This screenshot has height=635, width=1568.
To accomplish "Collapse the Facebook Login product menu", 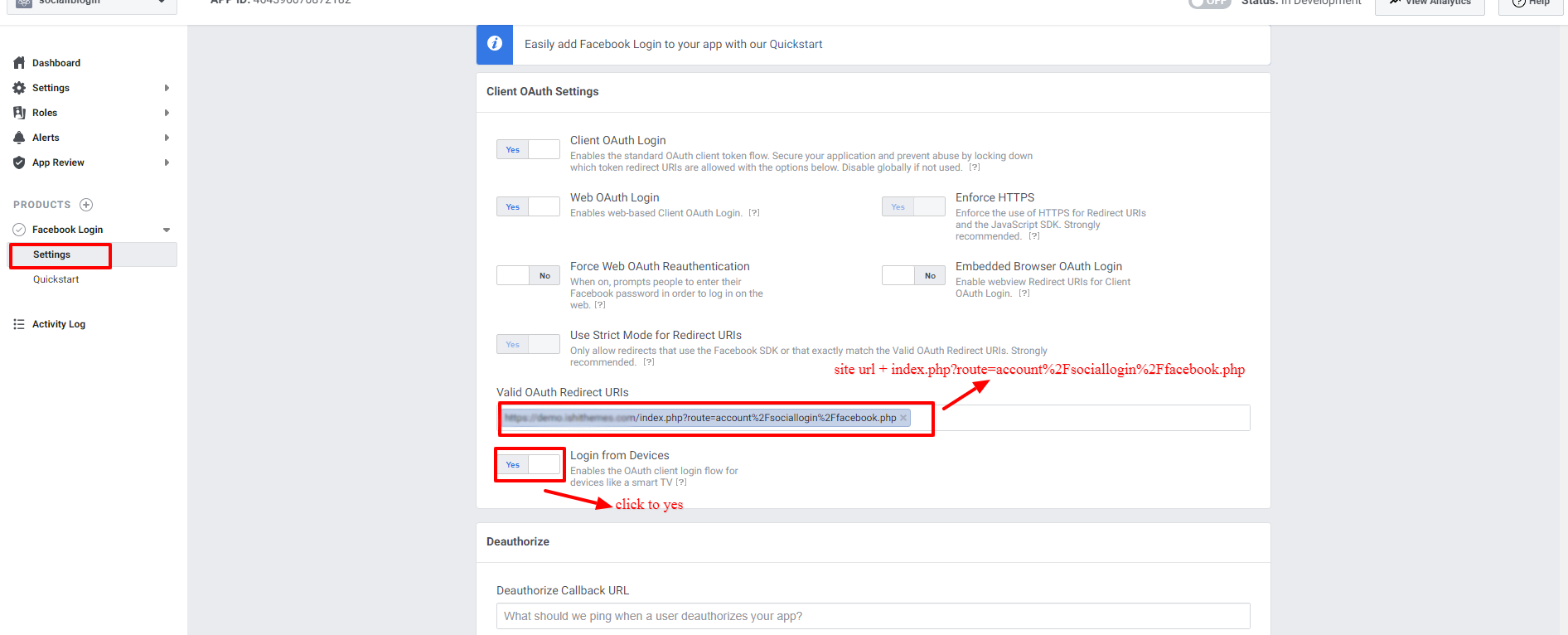I will [x=167, y=230].
